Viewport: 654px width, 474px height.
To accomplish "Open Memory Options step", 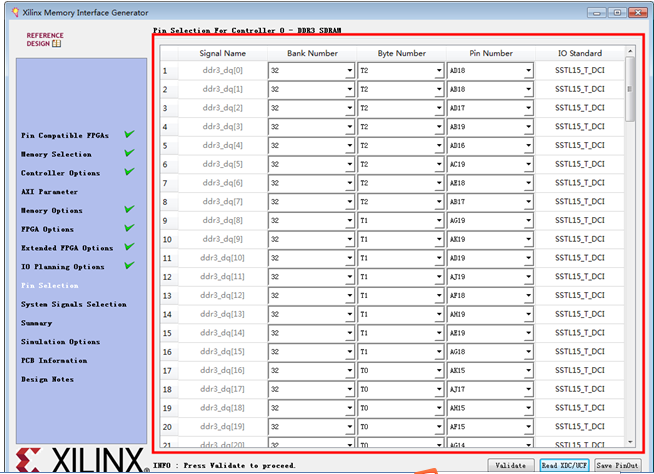I will tap(52, 211).
